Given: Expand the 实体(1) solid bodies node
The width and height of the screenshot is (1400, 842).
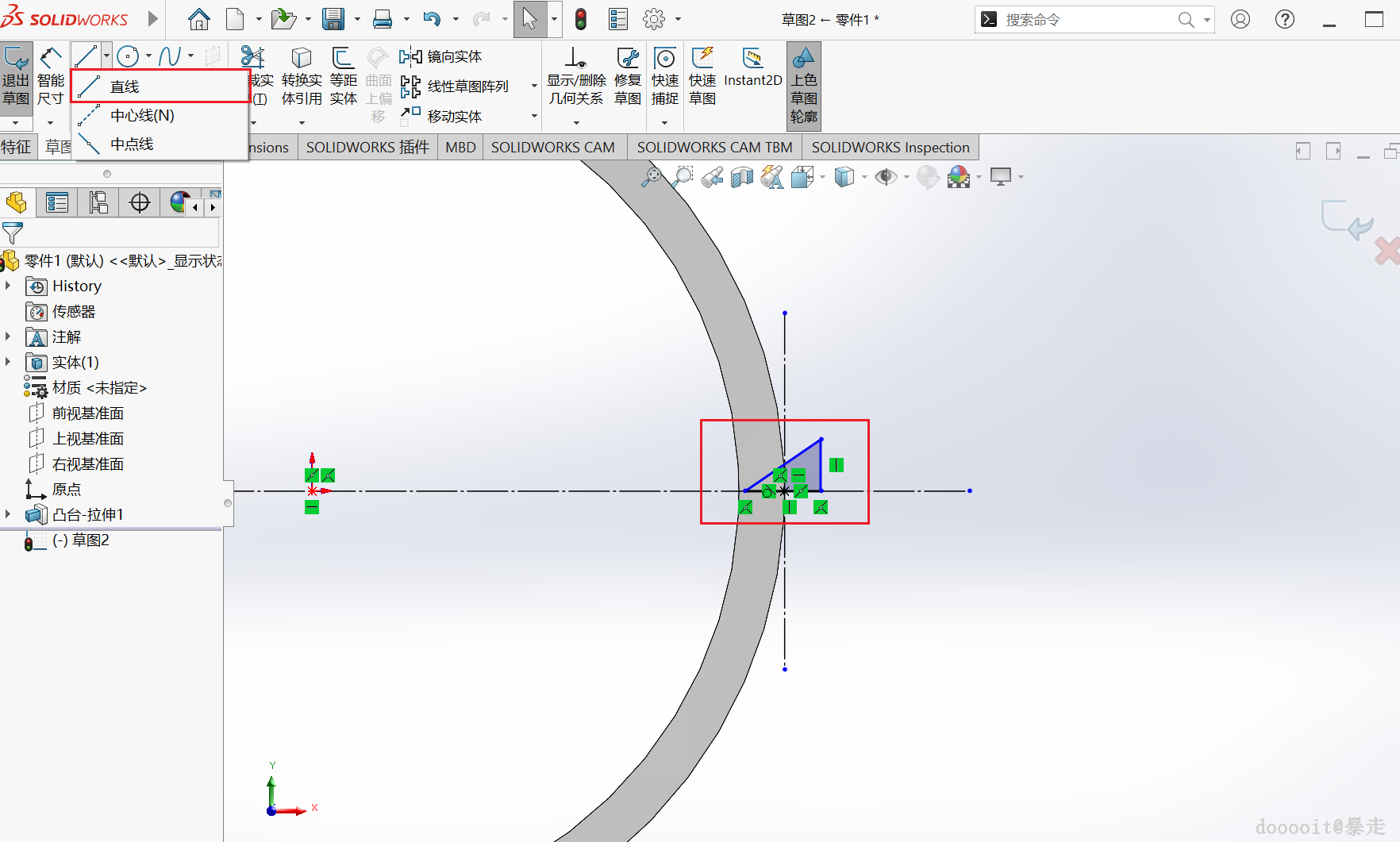Looking at the screenshot, I should click(x=9, y=362).
